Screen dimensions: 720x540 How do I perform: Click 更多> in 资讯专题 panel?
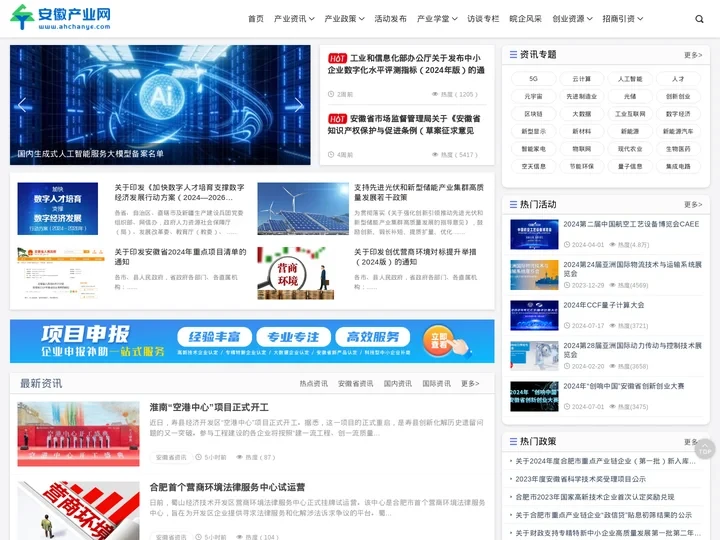[693, 55]
